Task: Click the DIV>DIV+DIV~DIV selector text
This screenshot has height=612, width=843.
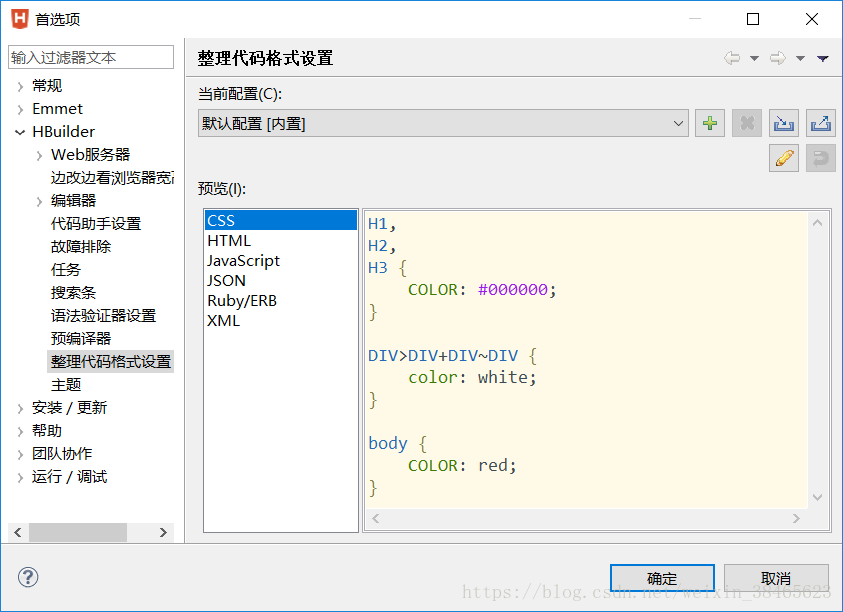Action: (443, 355)
